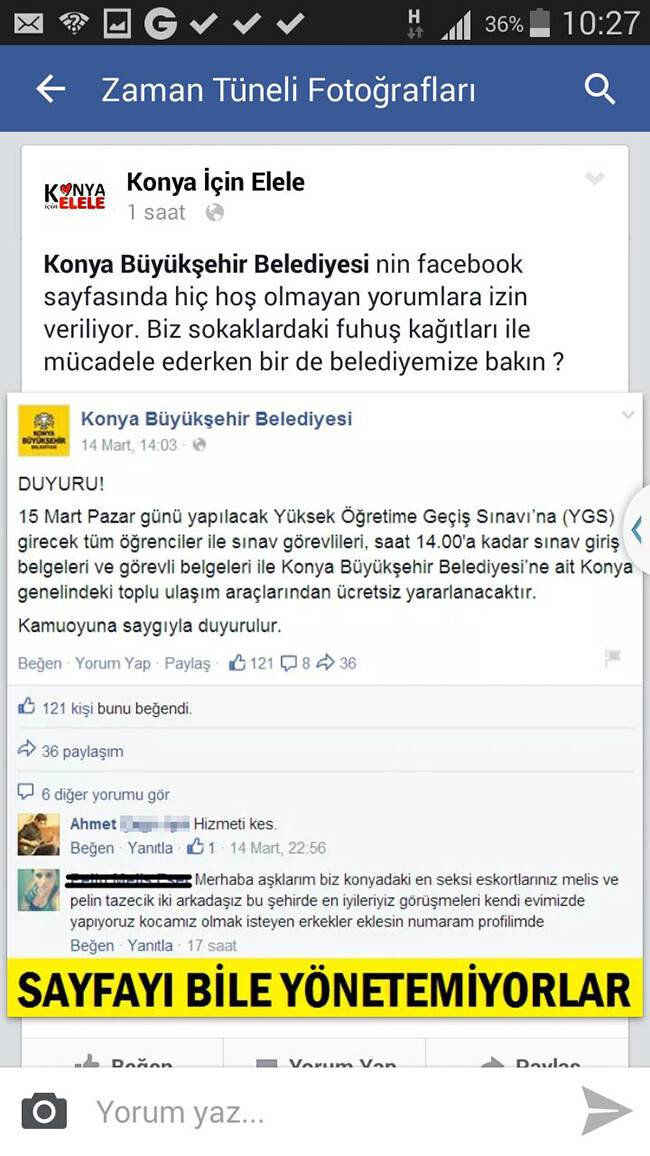The width and height of the screenshot is (650, 1156).
Task: Tap the back arrow in the header
Action: click(50, 90)
